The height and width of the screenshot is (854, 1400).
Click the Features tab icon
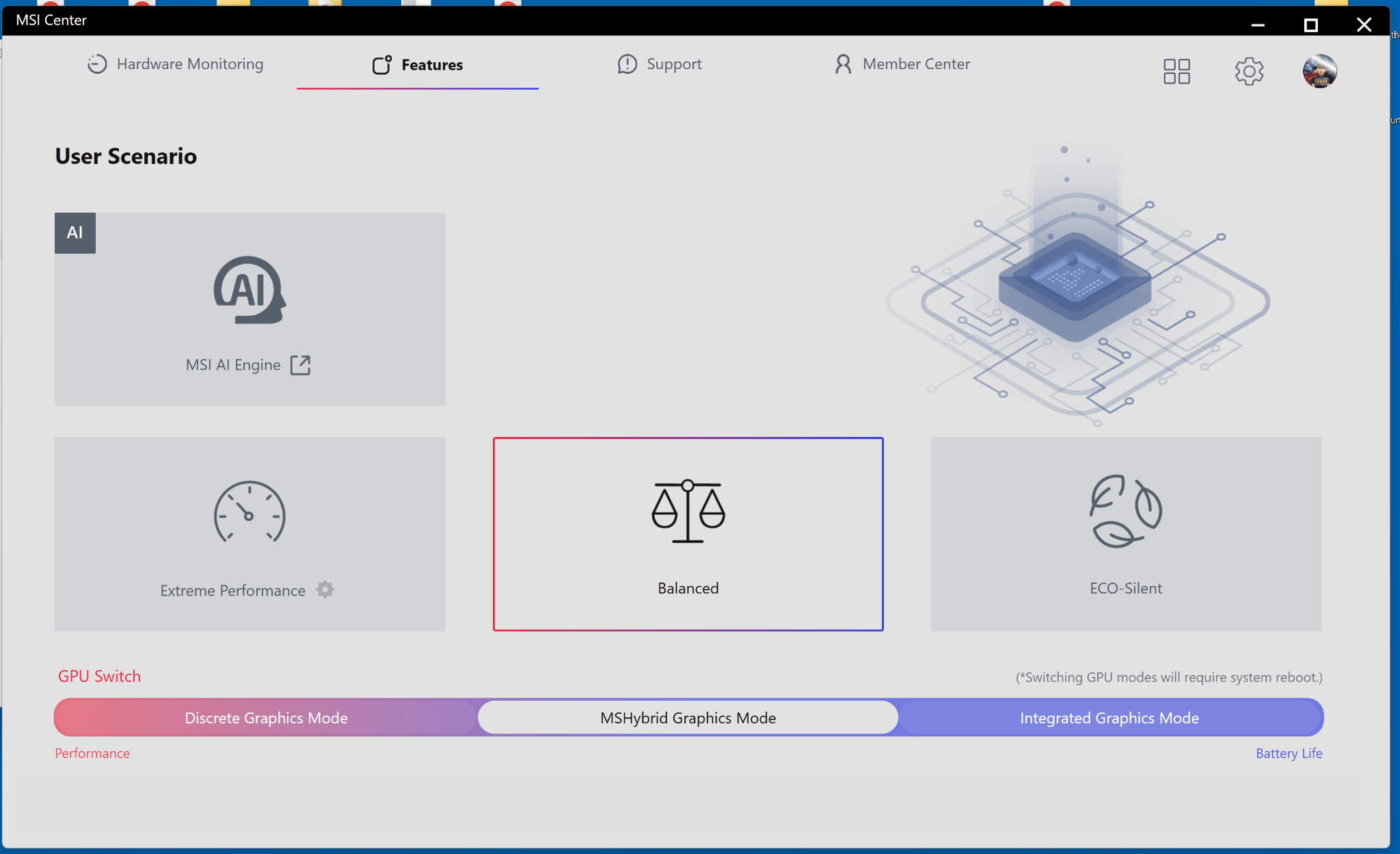coord(382,65)
